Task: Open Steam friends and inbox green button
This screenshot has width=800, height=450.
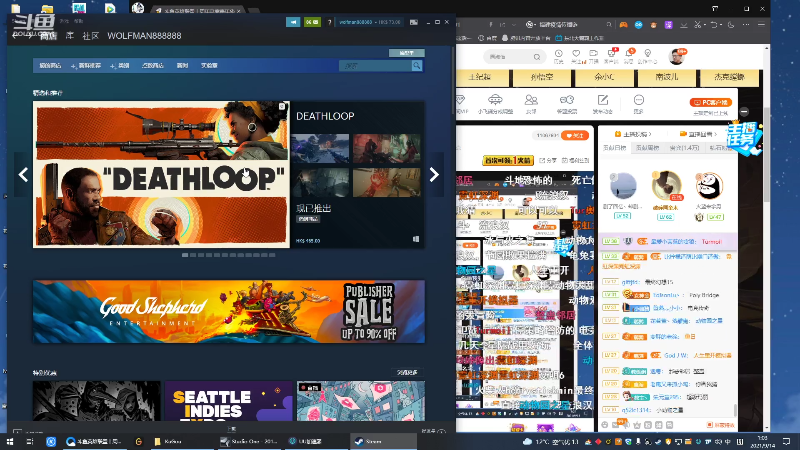Action: (312, 22)
